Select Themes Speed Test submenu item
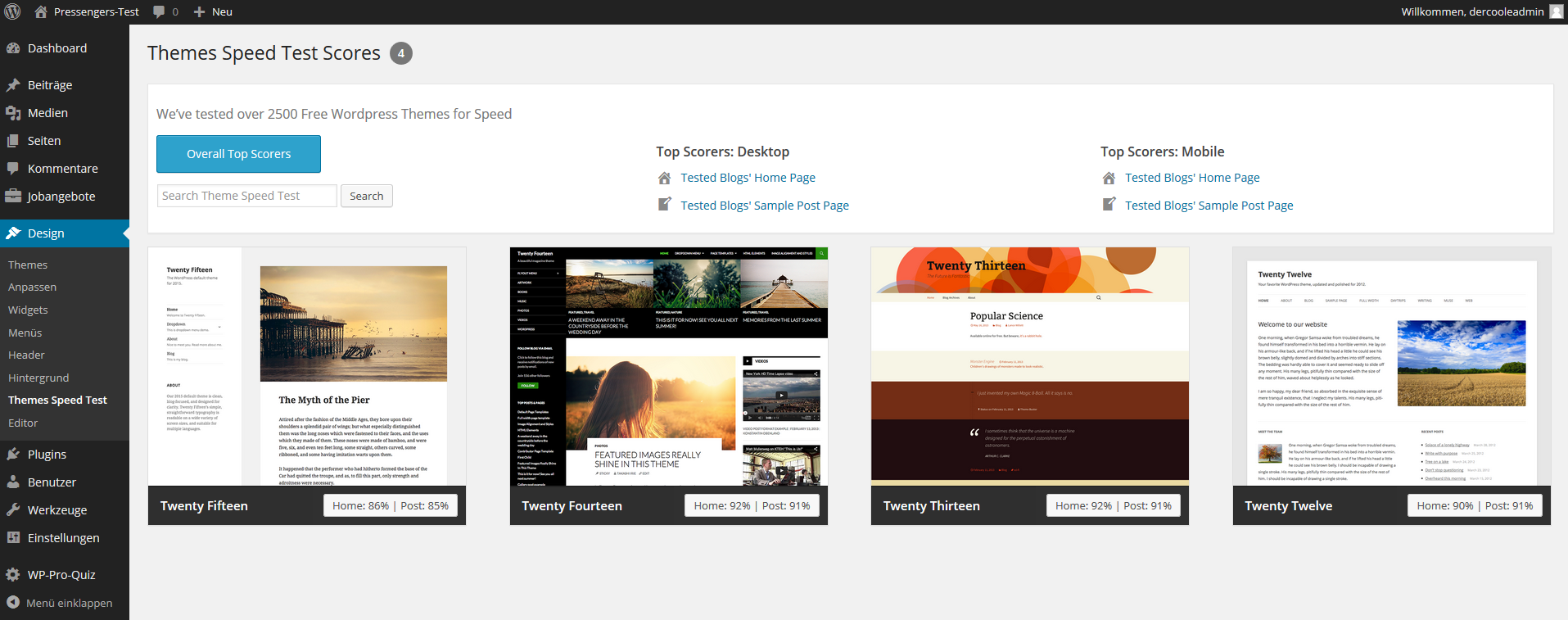 (x=57, y=401)
